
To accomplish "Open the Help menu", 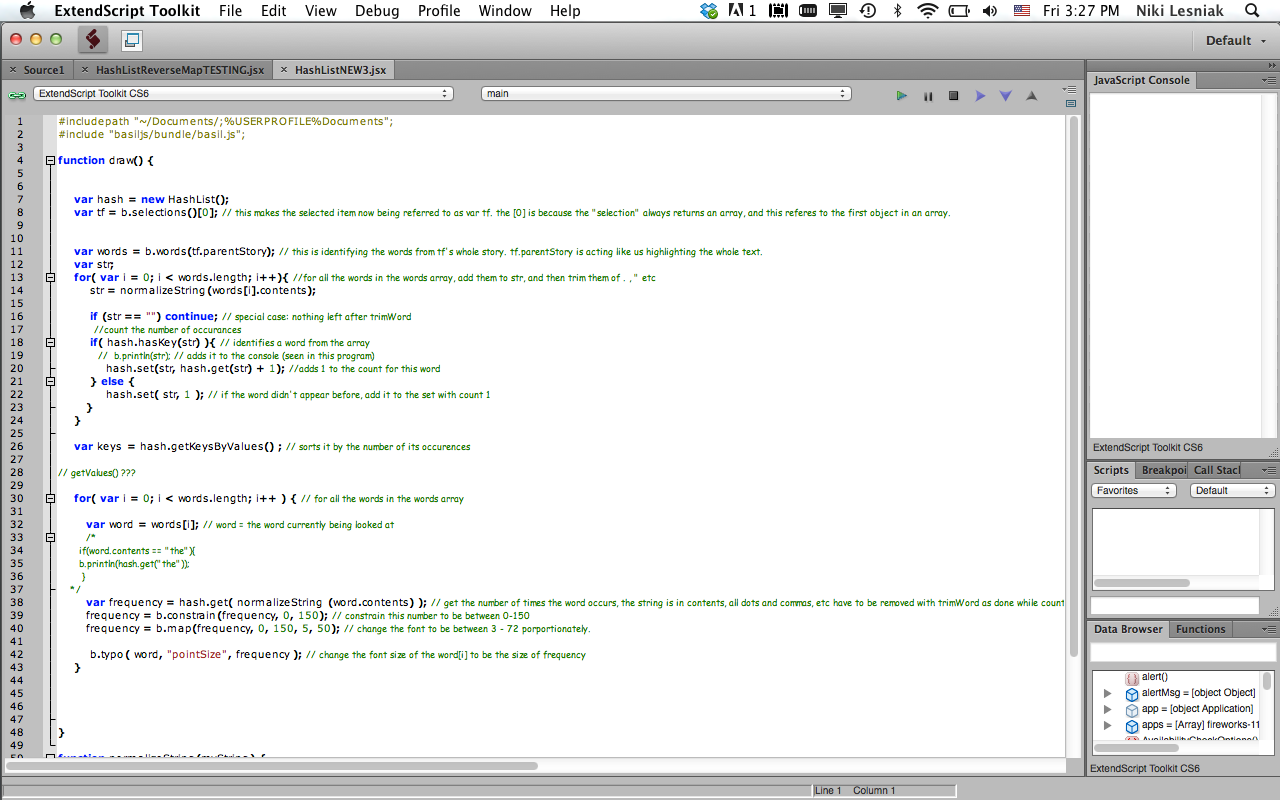I will 565,11.
